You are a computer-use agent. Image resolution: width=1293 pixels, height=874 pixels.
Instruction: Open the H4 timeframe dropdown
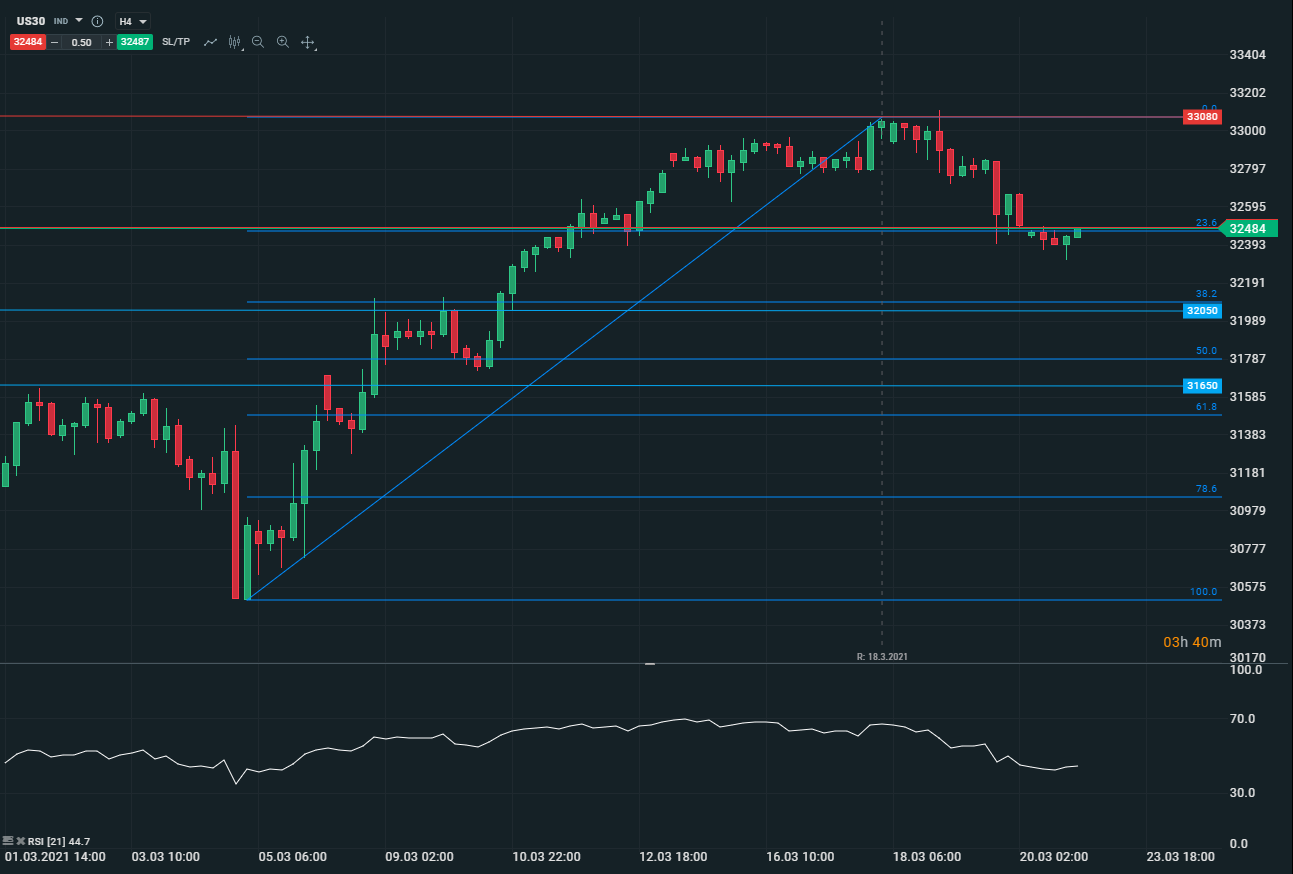tap(131, 21)
